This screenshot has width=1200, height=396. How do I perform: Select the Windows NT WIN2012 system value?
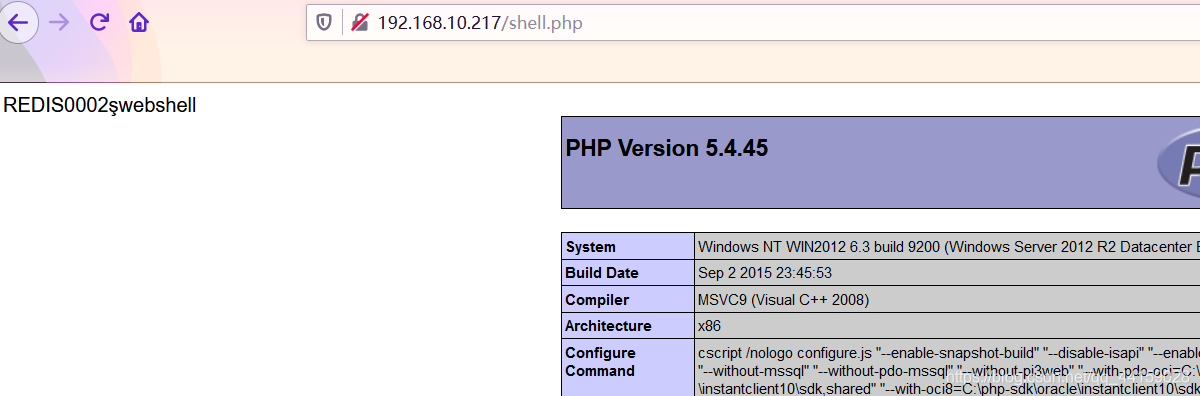click(947, 247)
